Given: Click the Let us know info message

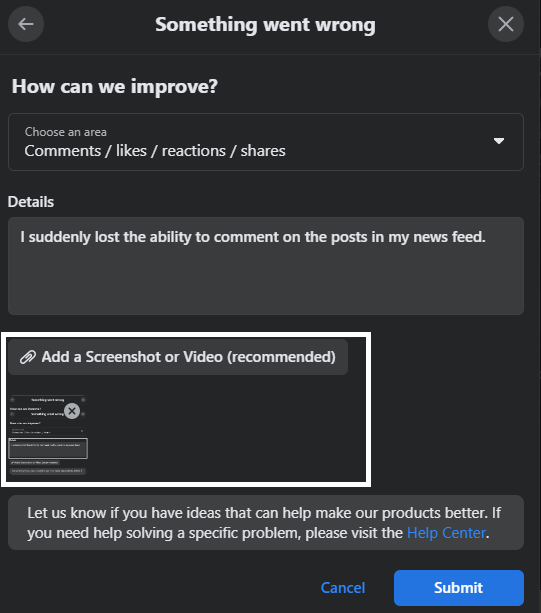Looking at the screenshot, I should point(266,523).
